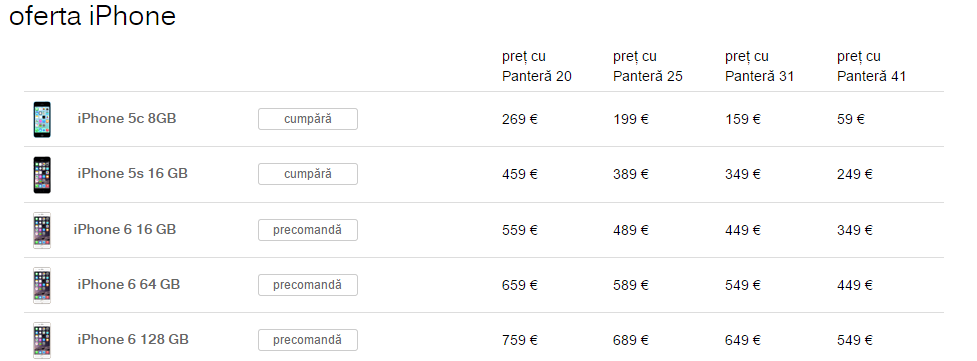Click the oferta iPhone page heading
977x361 pixels.
[92, 16]
